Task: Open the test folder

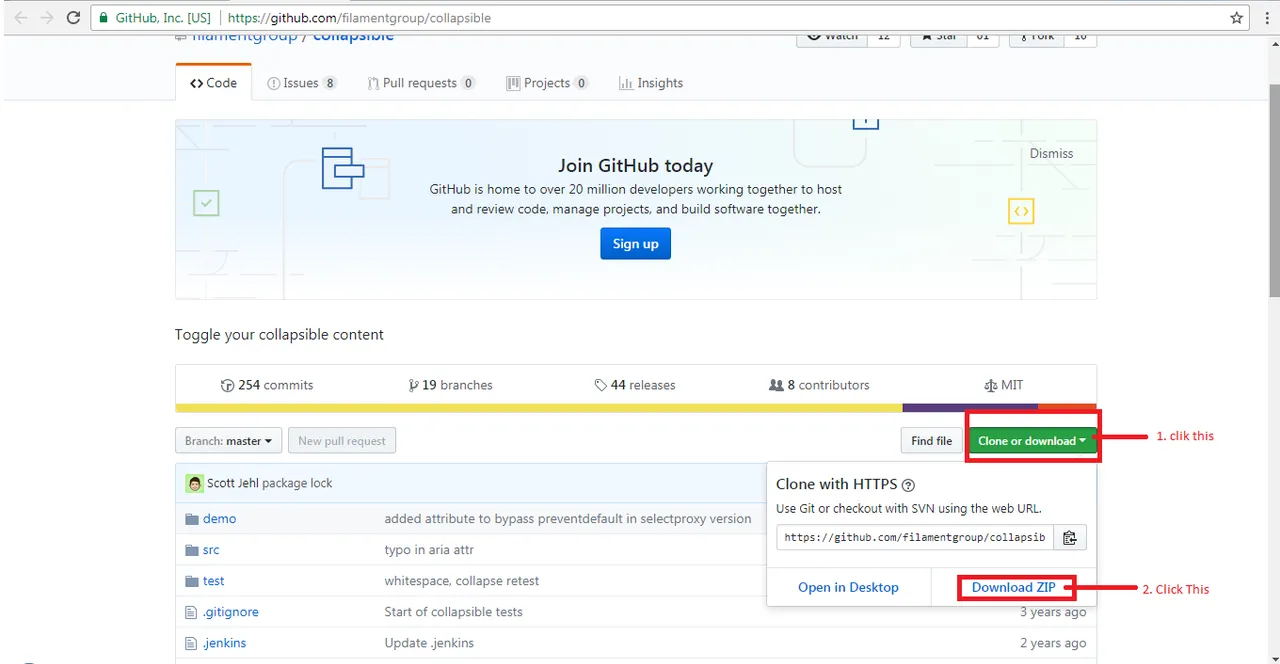Action: (214, 581)
